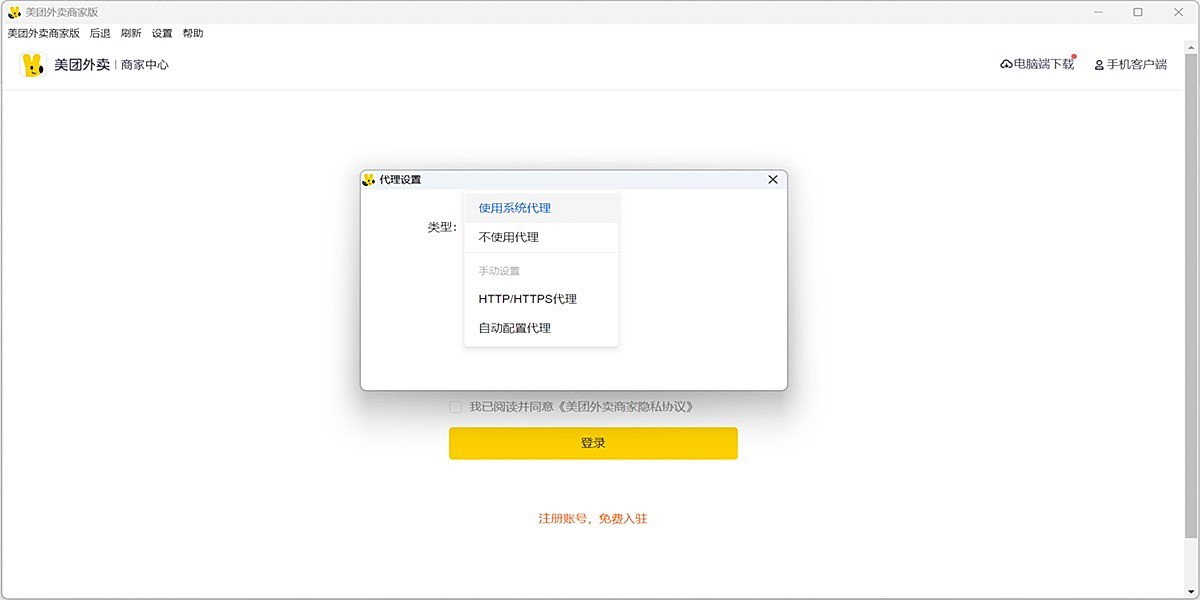Click the 代理设置 dialog bee icon

coord(369,180)
